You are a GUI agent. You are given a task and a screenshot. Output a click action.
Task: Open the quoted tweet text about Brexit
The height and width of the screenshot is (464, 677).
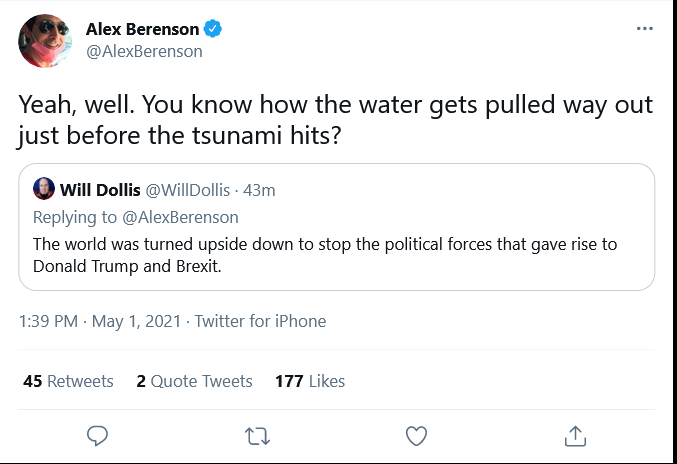point(325,255)
